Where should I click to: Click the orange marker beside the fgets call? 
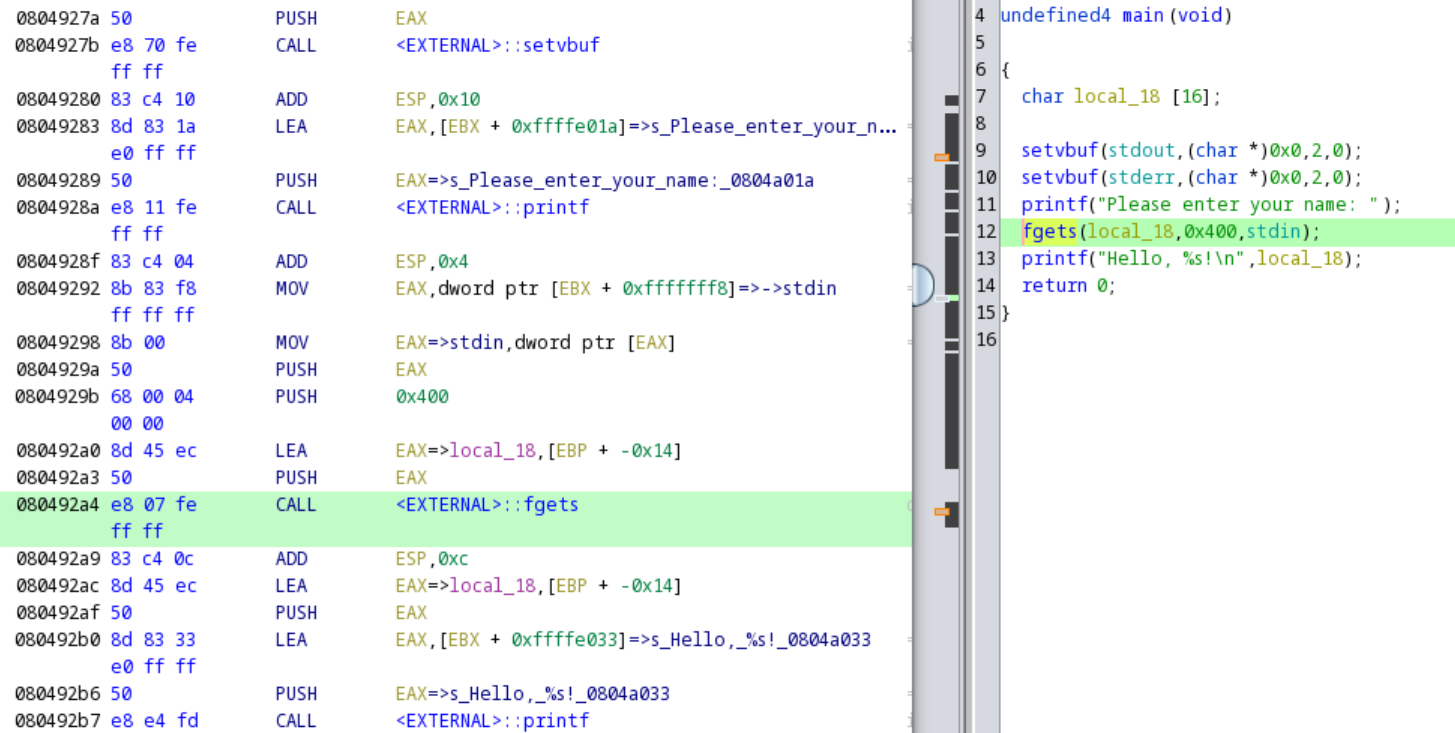click(940, 513)
